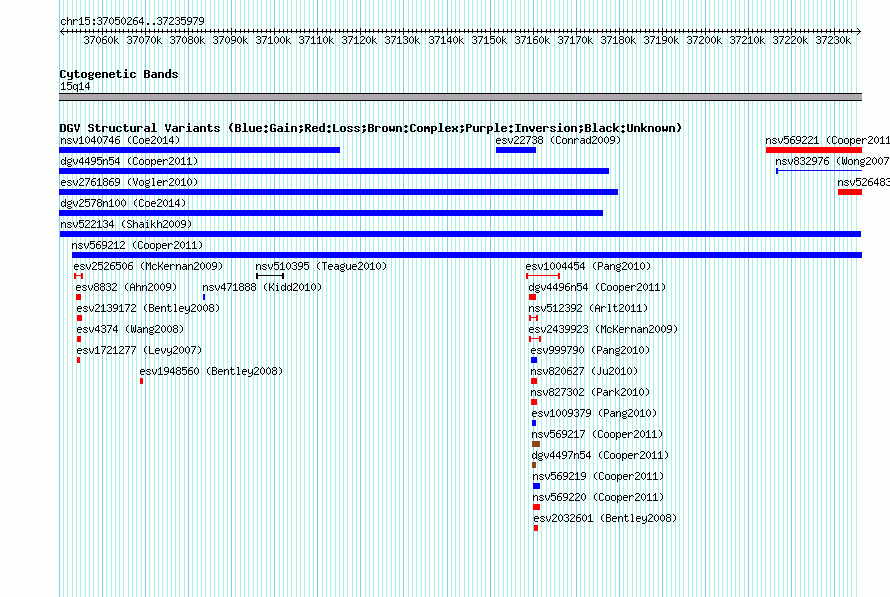Click the 37100k ruler position label
Screen dimensions: 890x597
273,40
